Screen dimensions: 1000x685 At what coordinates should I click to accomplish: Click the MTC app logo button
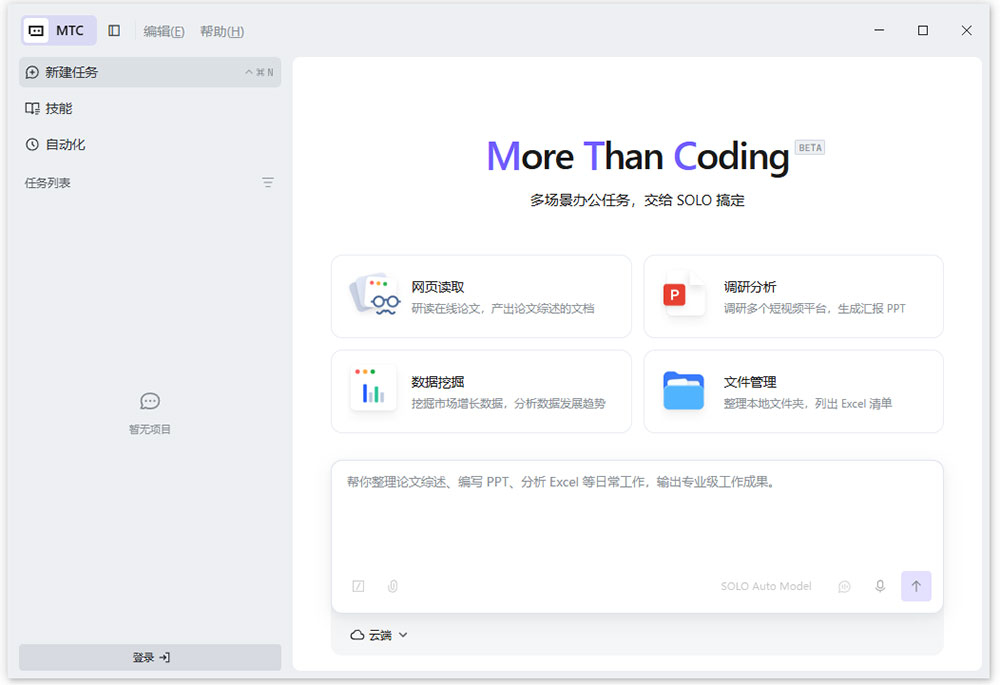(59, 31)
